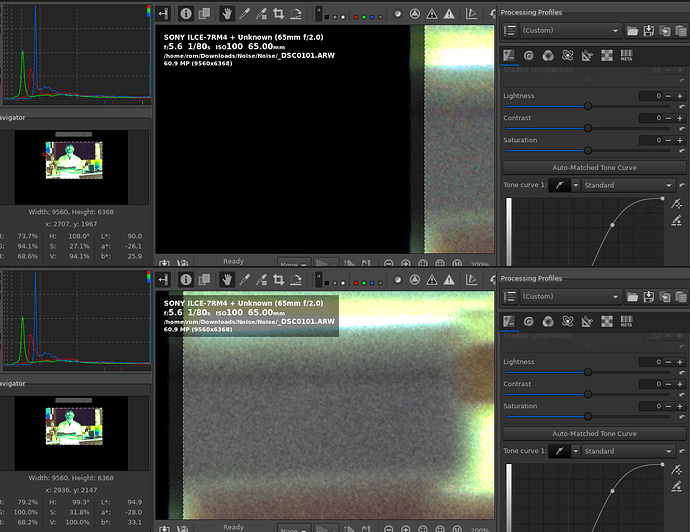Open Tone curve 1 type dropdown, bottom window
This screenshot has height=532, width=690.
pyautogui.click(x=575, y=451)
